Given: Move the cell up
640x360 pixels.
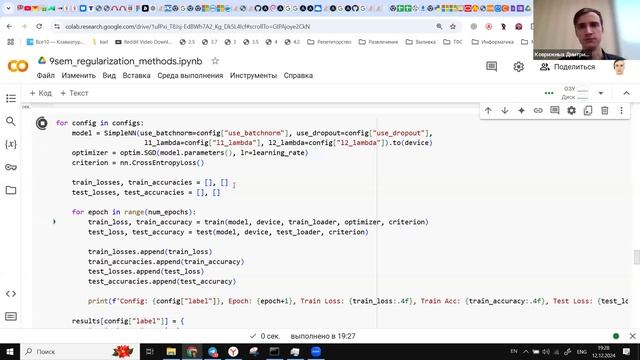Looking at the screenshot, I should (488, 110).
